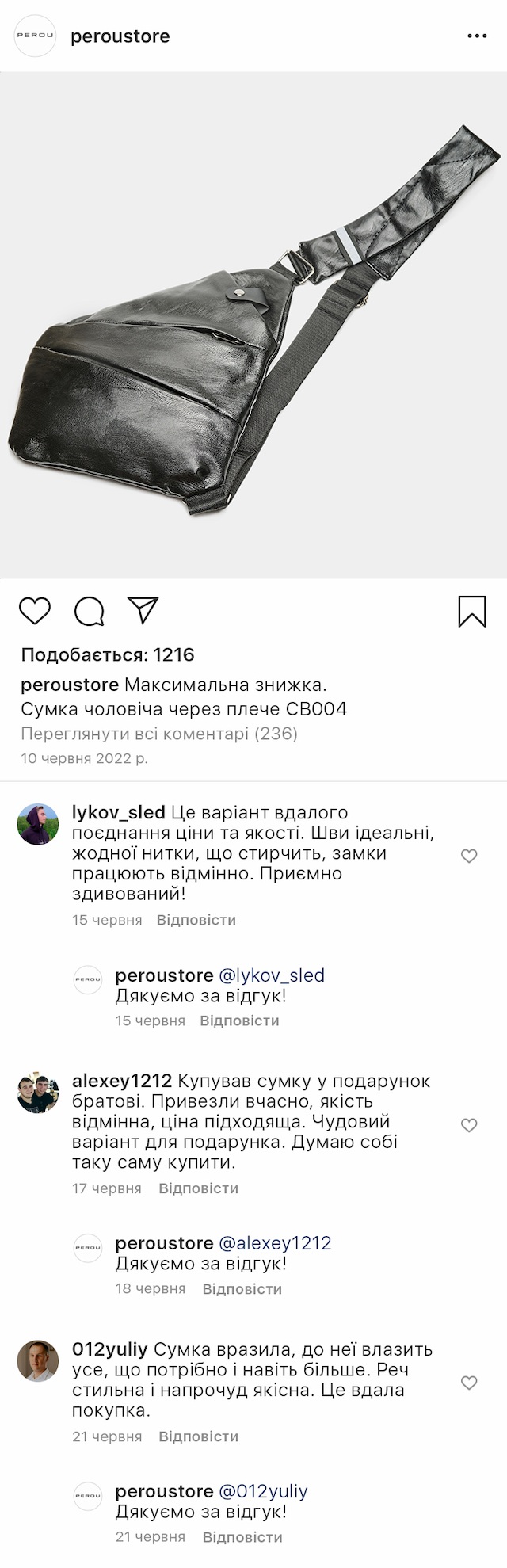Open lykov_sled's profile picture
Image resolution: width=507 pixels, height=1568 pixels.
click(38, 824)
